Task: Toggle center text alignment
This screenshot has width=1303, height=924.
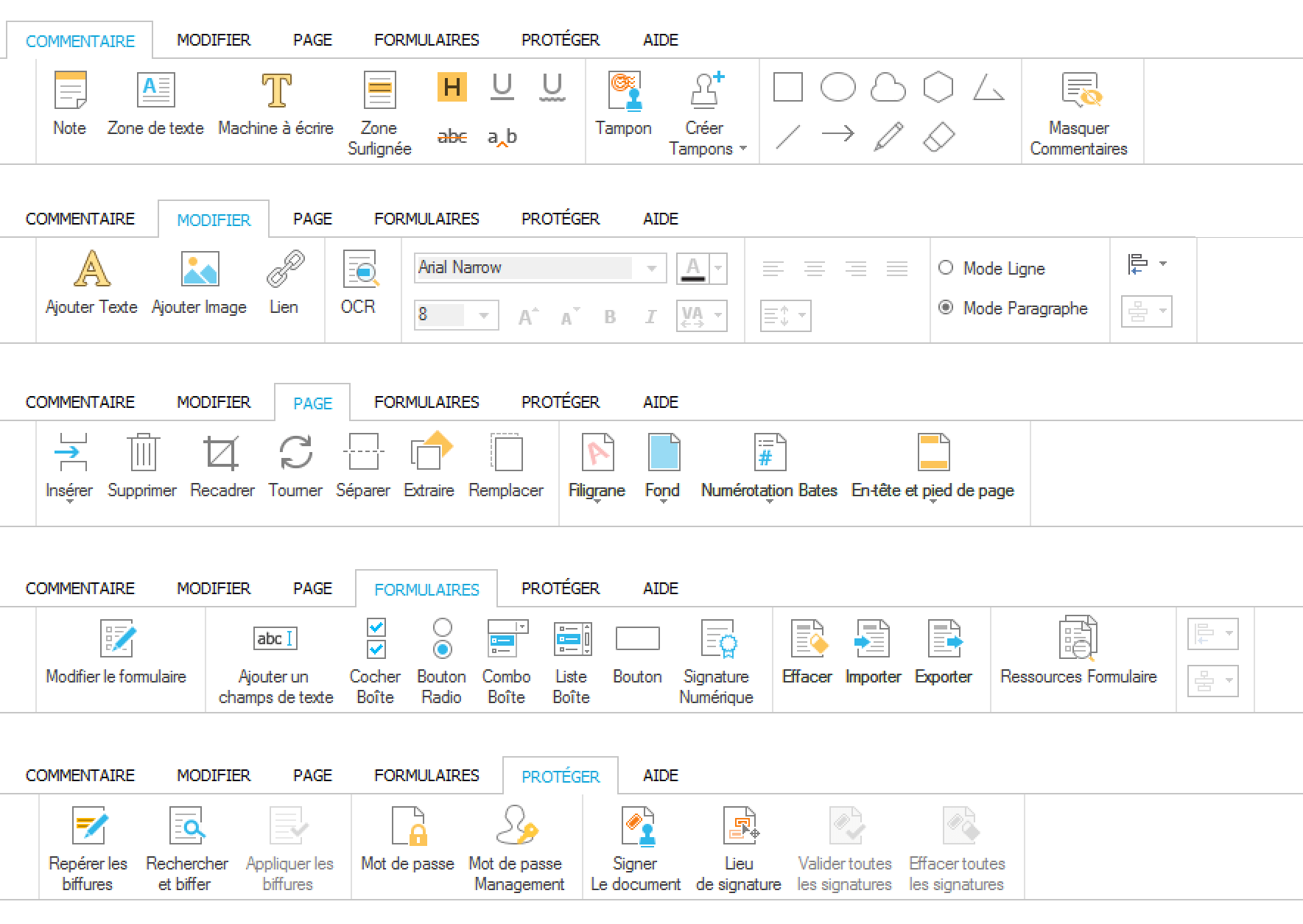Action: 815,269
